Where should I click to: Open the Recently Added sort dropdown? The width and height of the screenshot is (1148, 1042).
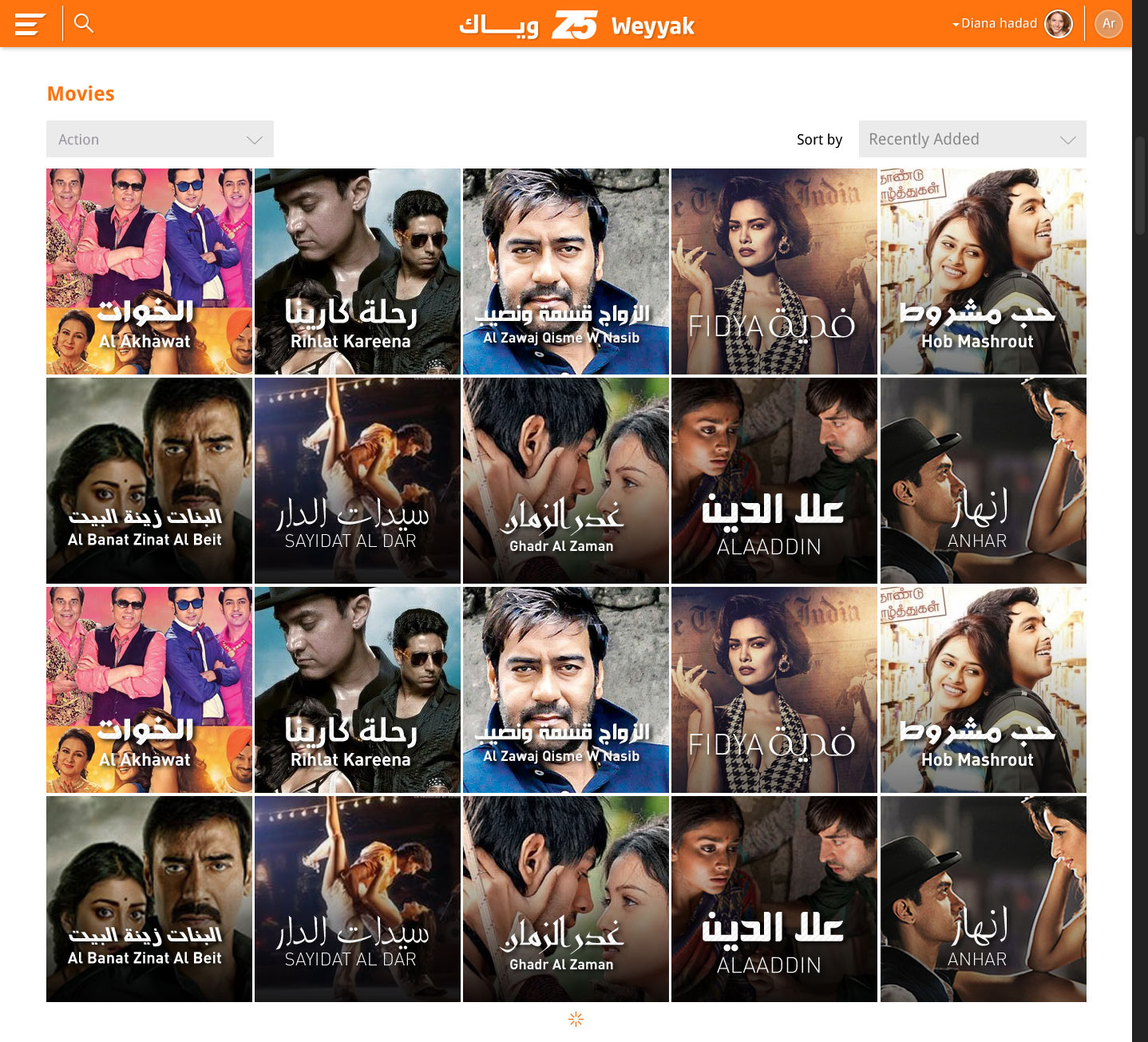point(972,139)
